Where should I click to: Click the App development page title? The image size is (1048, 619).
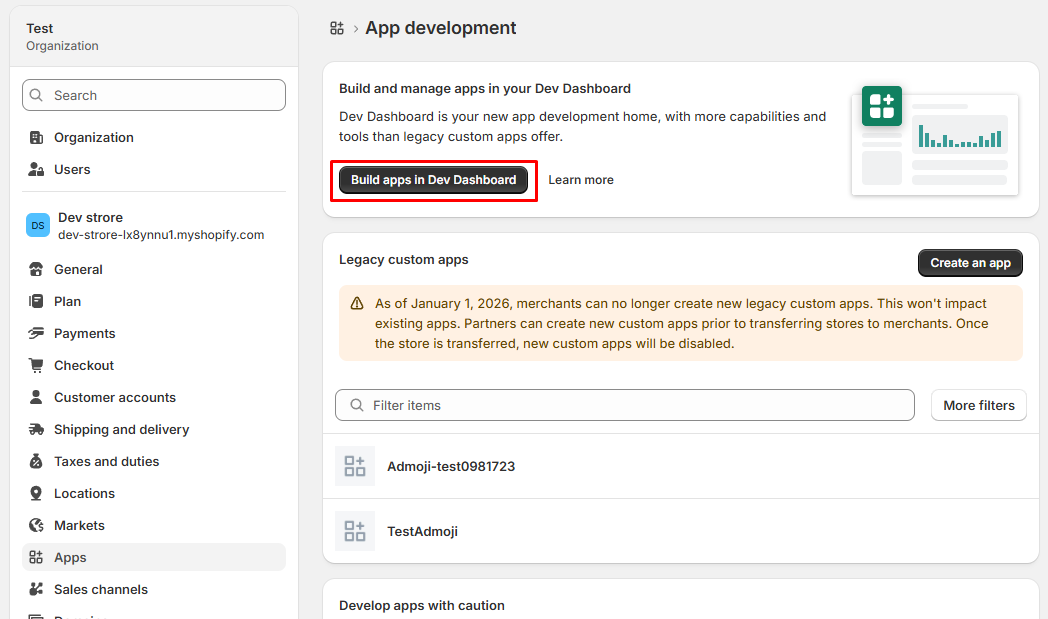point(440,28)
